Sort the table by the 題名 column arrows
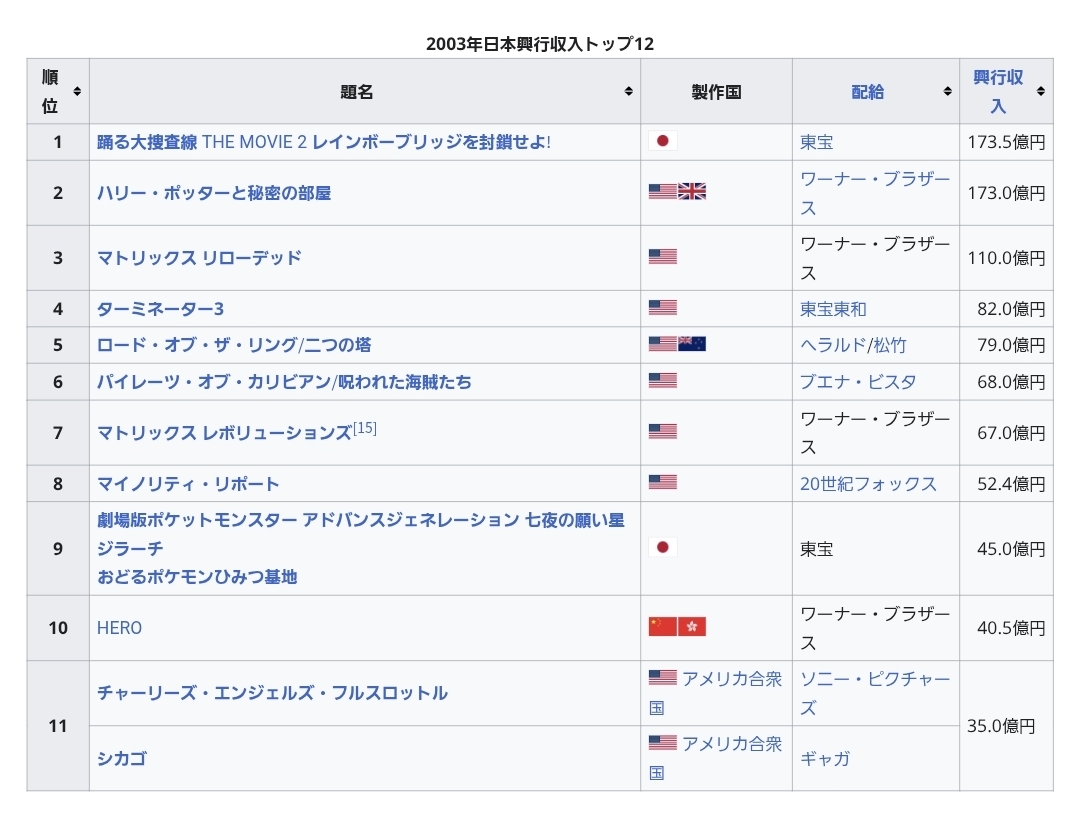Image resolution: width=1080 pixels, height=818 pixels. click(628, 91)
